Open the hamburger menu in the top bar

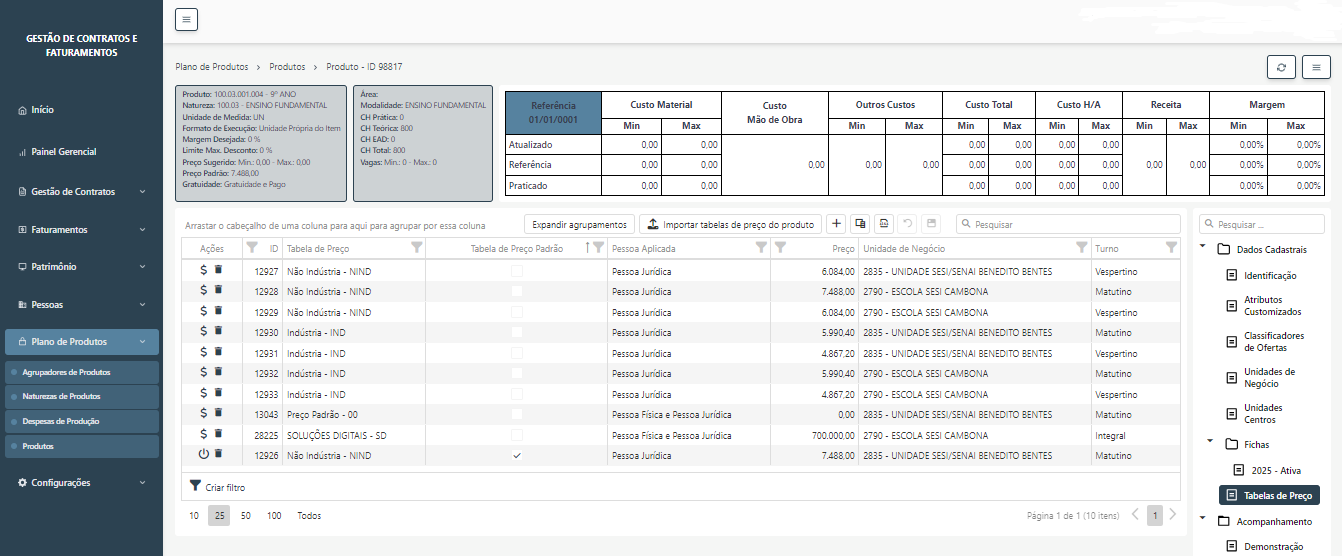point(187,19)
